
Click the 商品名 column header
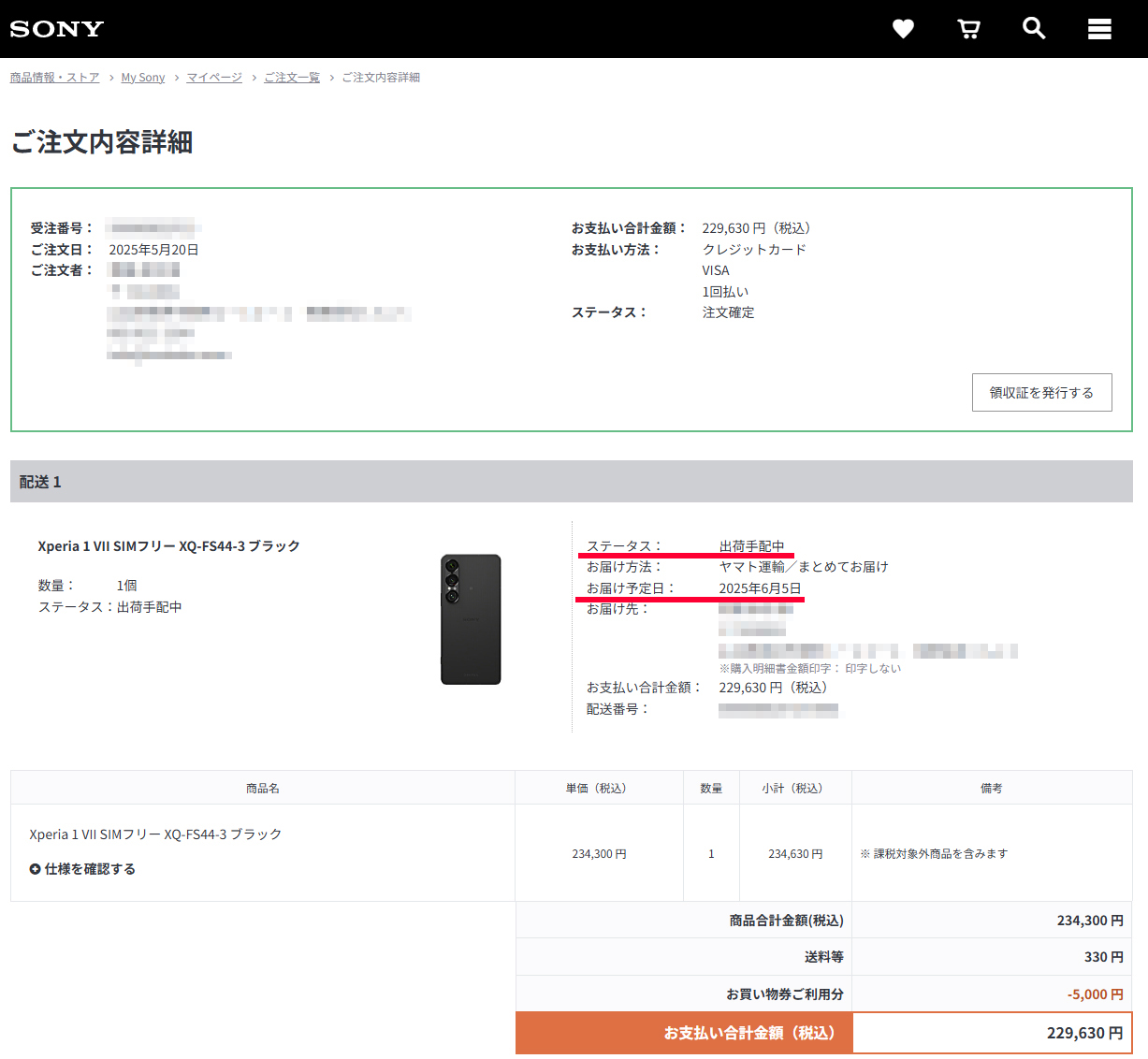click(263, 789)
